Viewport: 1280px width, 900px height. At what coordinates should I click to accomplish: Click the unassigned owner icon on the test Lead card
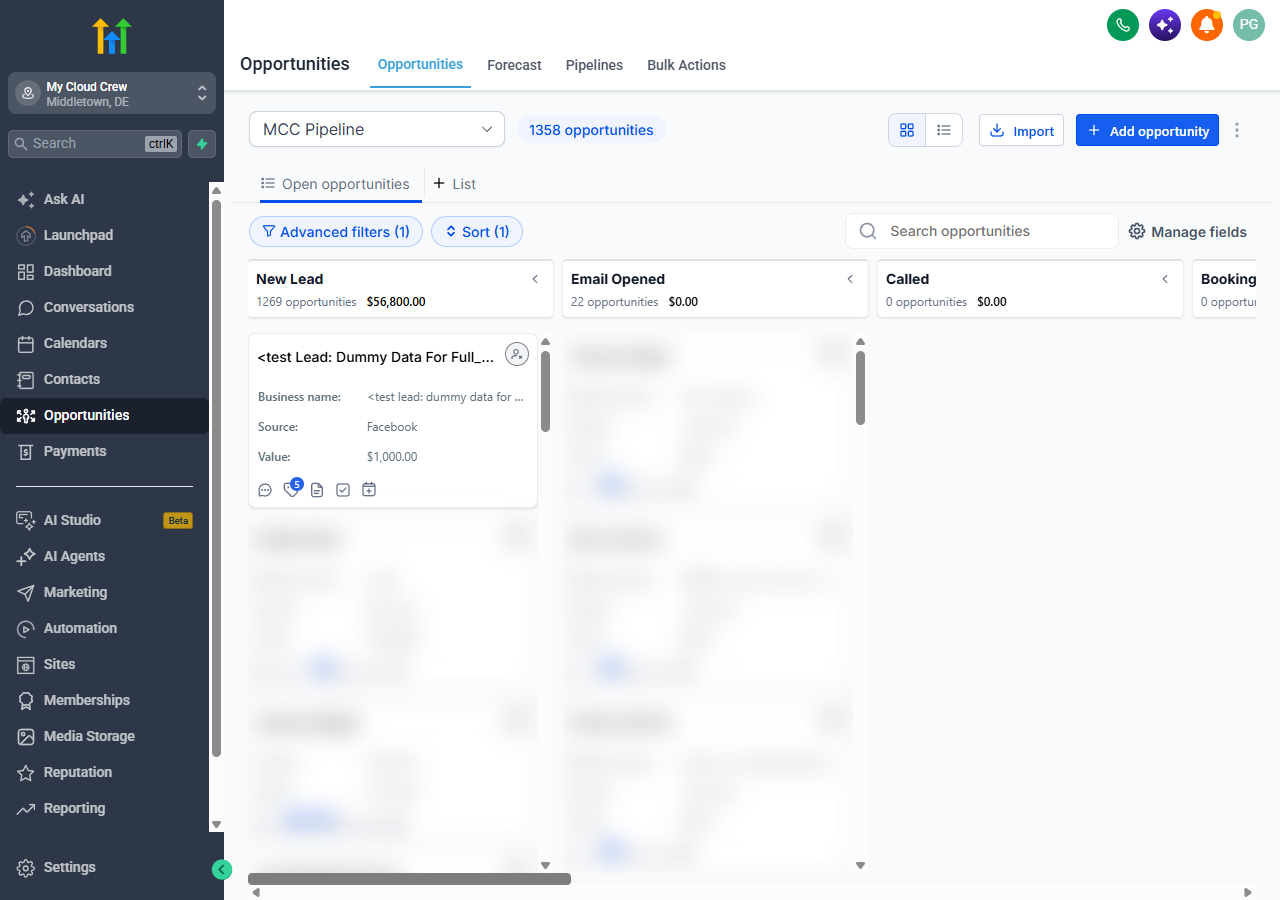pos(517,354)
